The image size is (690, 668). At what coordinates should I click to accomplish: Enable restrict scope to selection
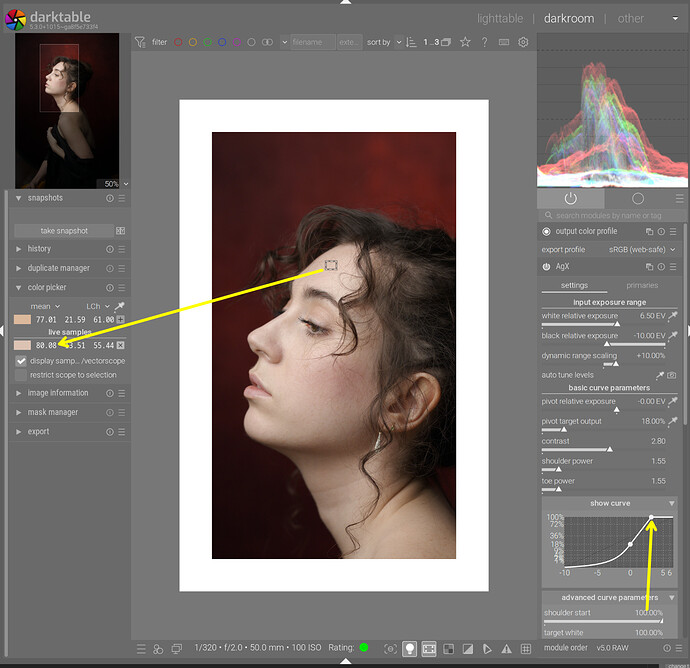point(21,375)
